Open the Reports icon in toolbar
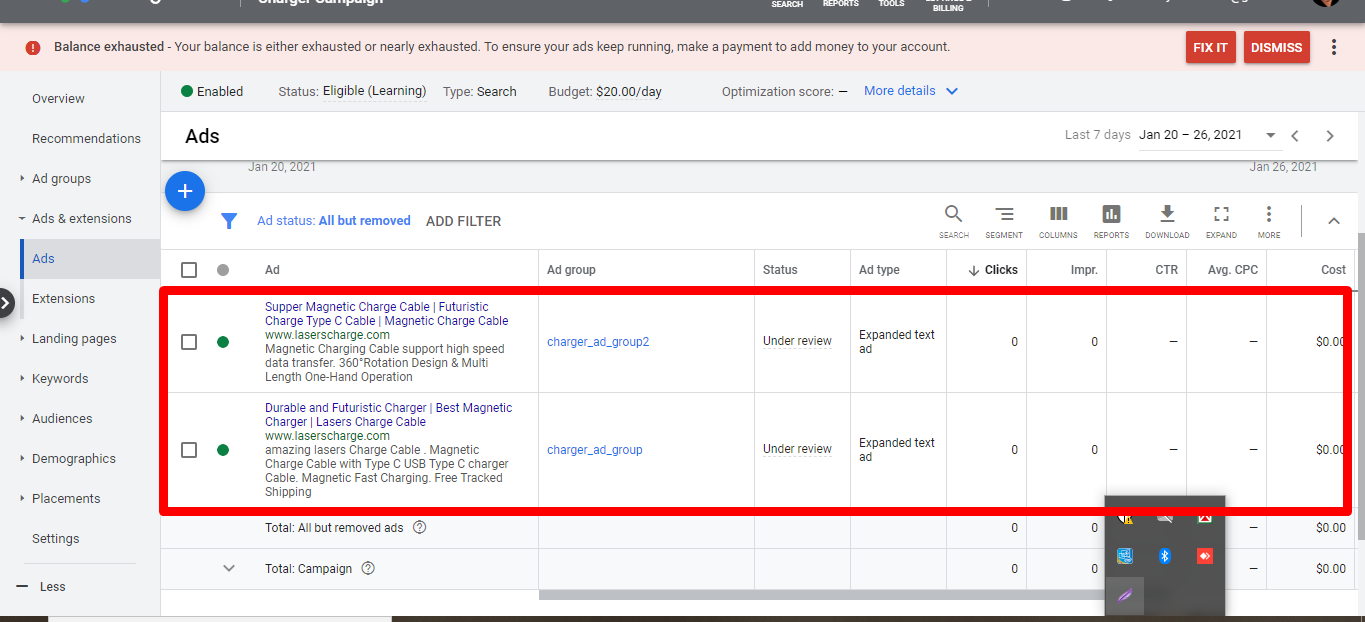This screenshot has height=622, width=1365. (x=1111, y=221)
